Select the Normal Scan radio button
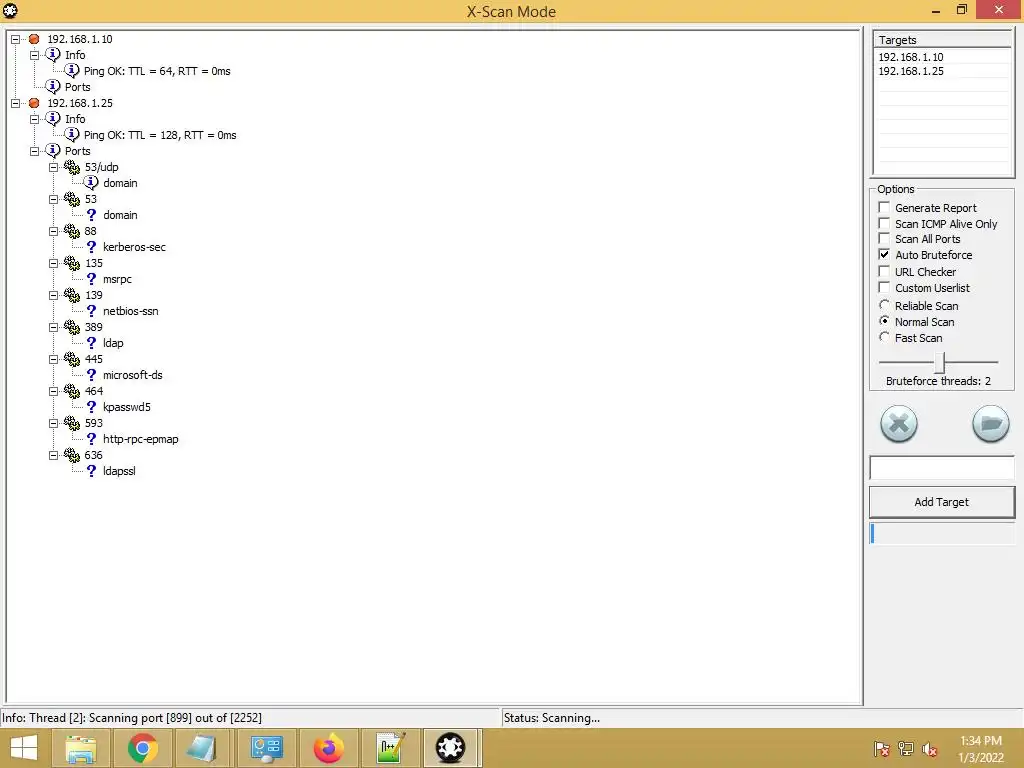The image size is (1024, 768). click(884, 321)
